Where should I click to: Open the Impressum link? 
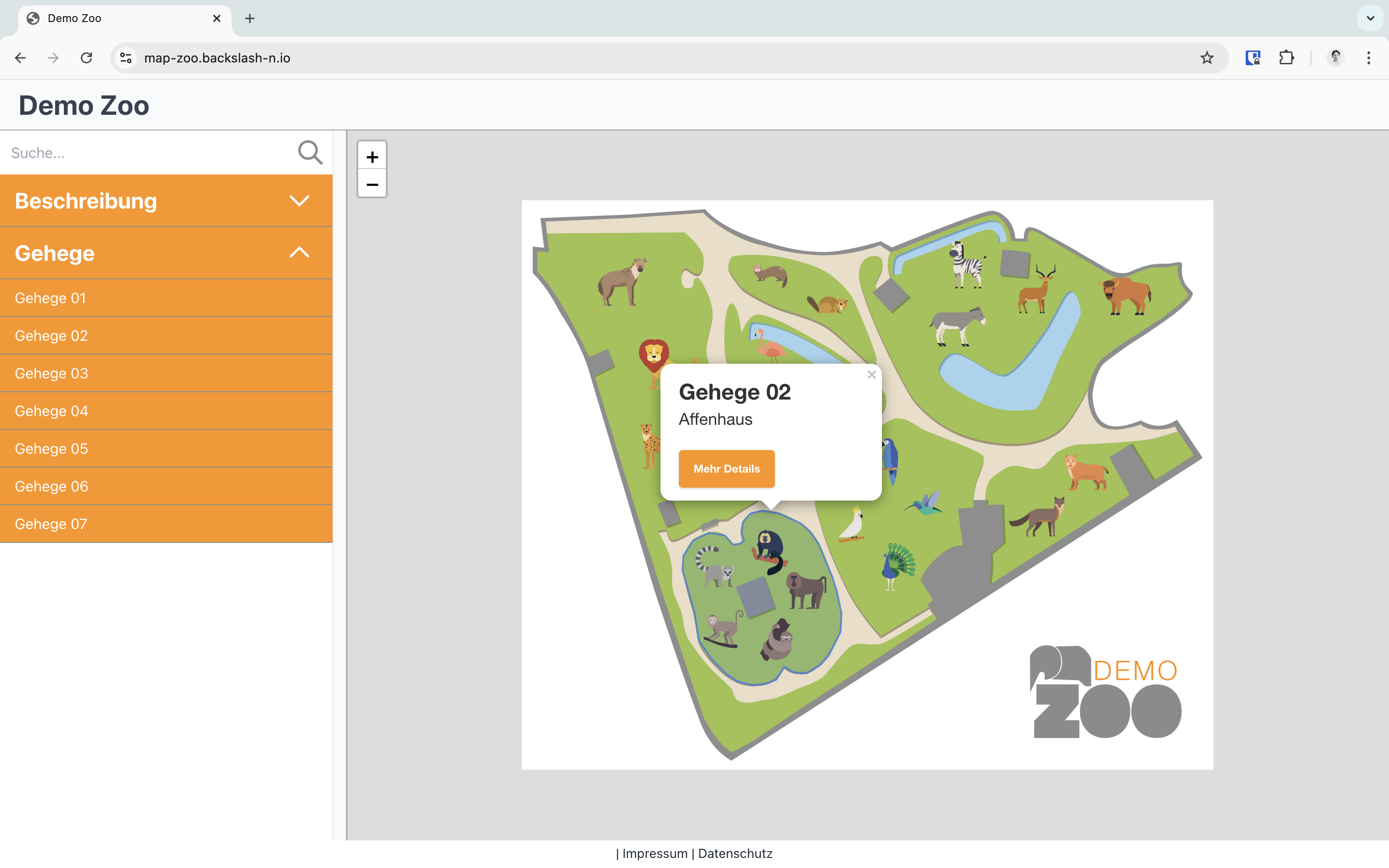[x=655, y=854]
